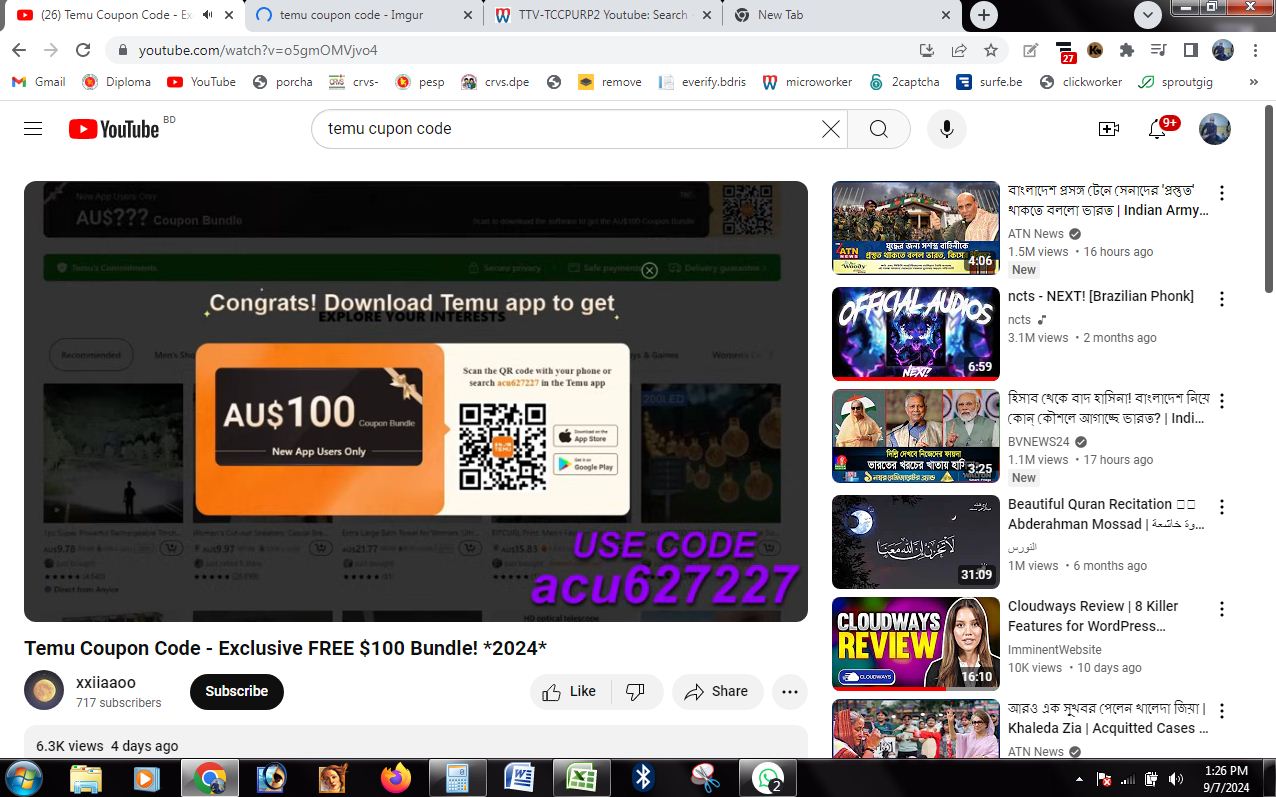Start voice search with microphone
Image resolution: width=1276 pixels, height=797 pixels.
click(946, 128)
